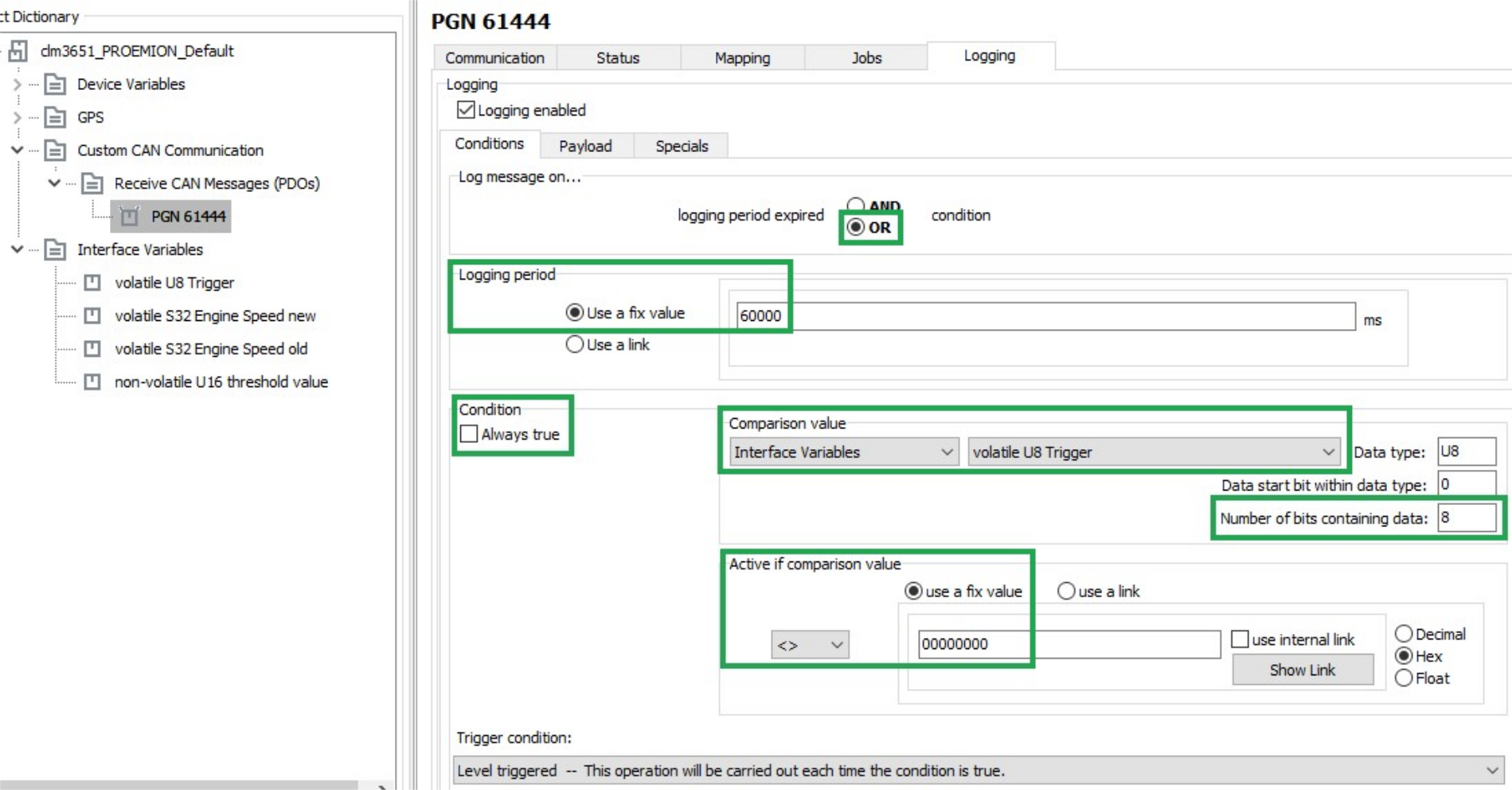Viewport: 1512px width, 790px height.
Task: Click the volatile U8 Trigger variable icon
Action: 92,283
